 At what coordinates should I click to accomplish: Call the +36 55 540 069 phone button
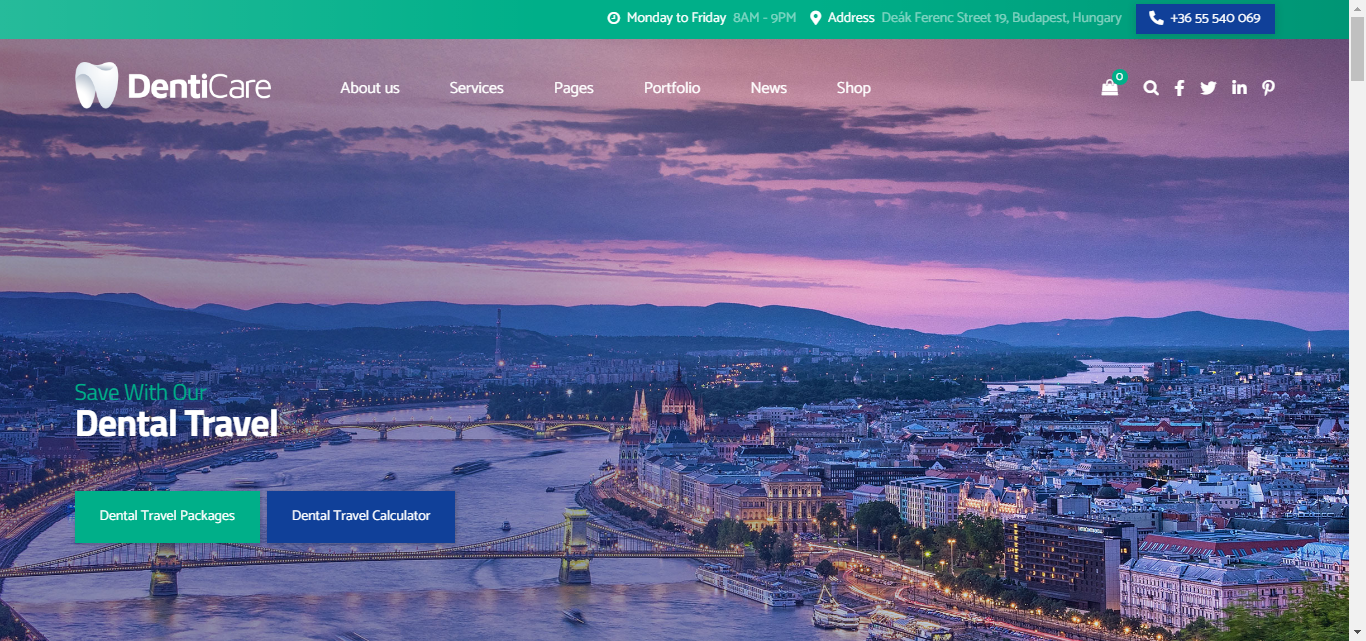click(1205, 18)
